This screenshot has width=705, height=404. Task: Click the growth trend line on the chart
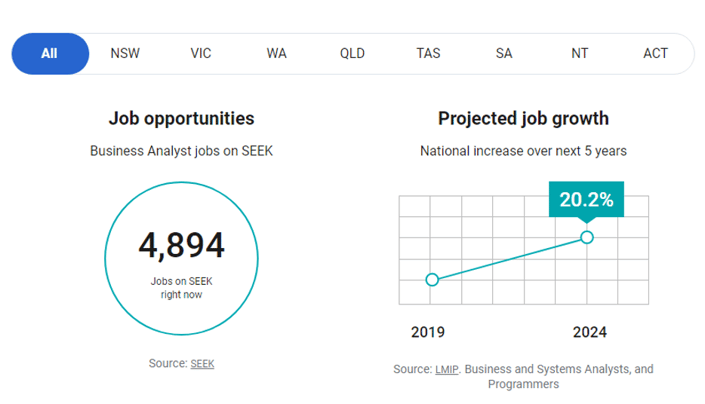tap(509, 258)
